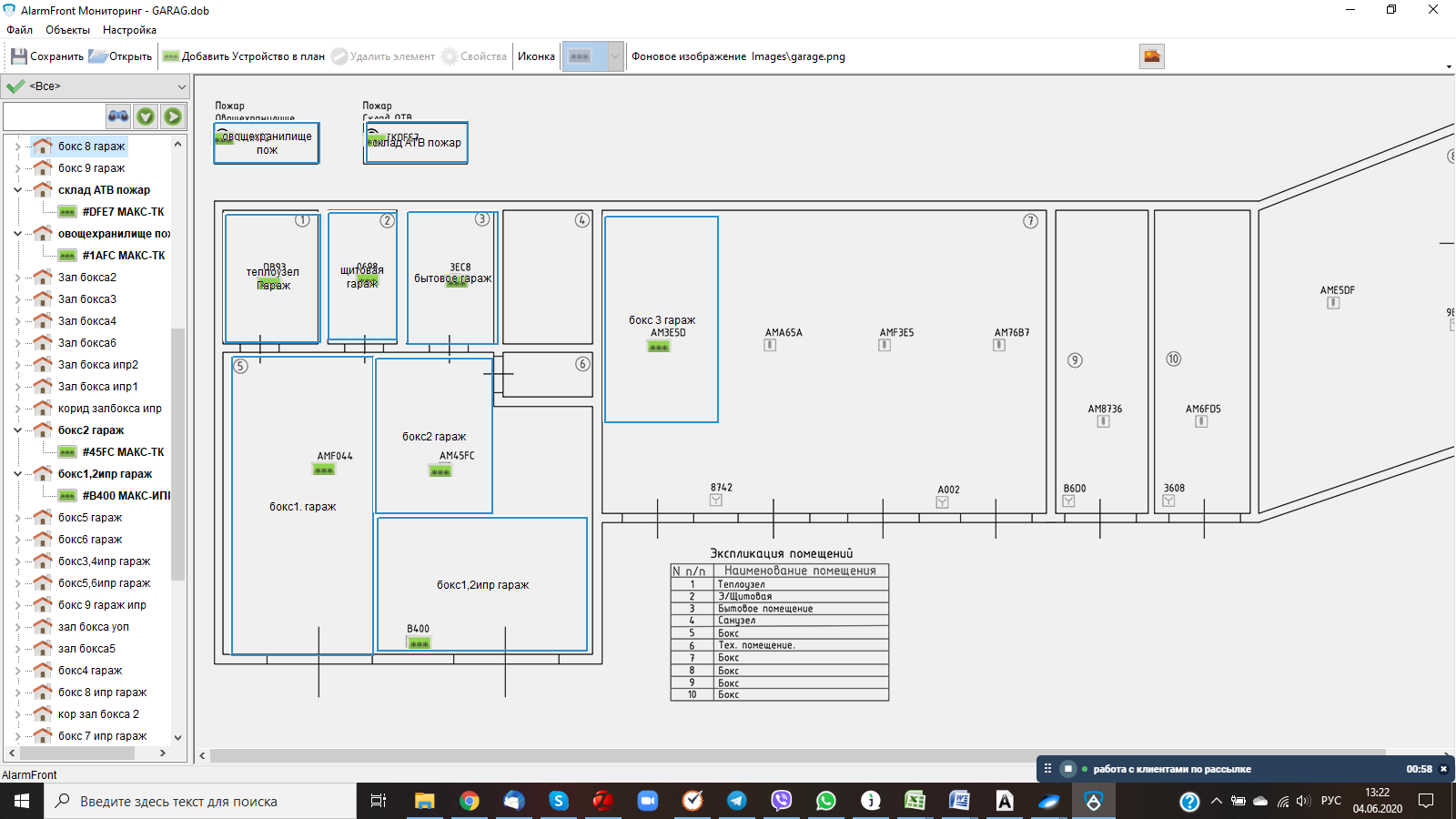Image resolution: width=1456 pixels, height=819 pixels.
Task: Click the AMA65A sensor icon on plan
Action: click(770, 345)
